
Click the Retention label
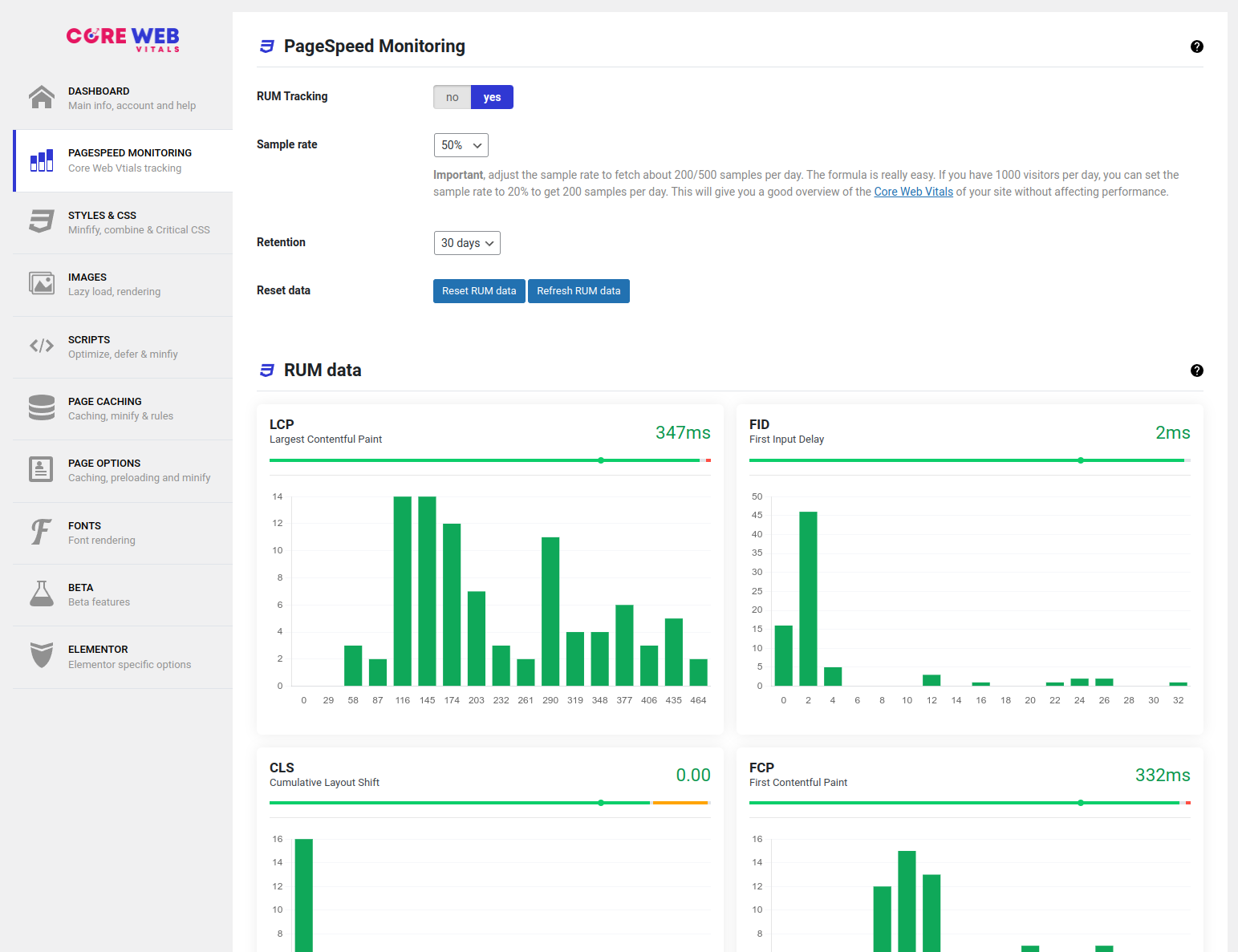(281, 242)
